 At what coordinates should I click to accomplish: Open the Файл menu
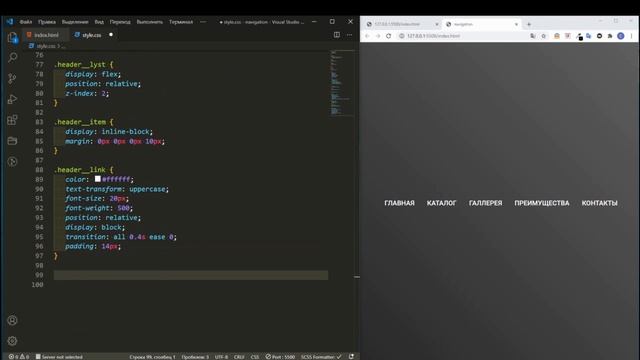(x=26, y=22)
